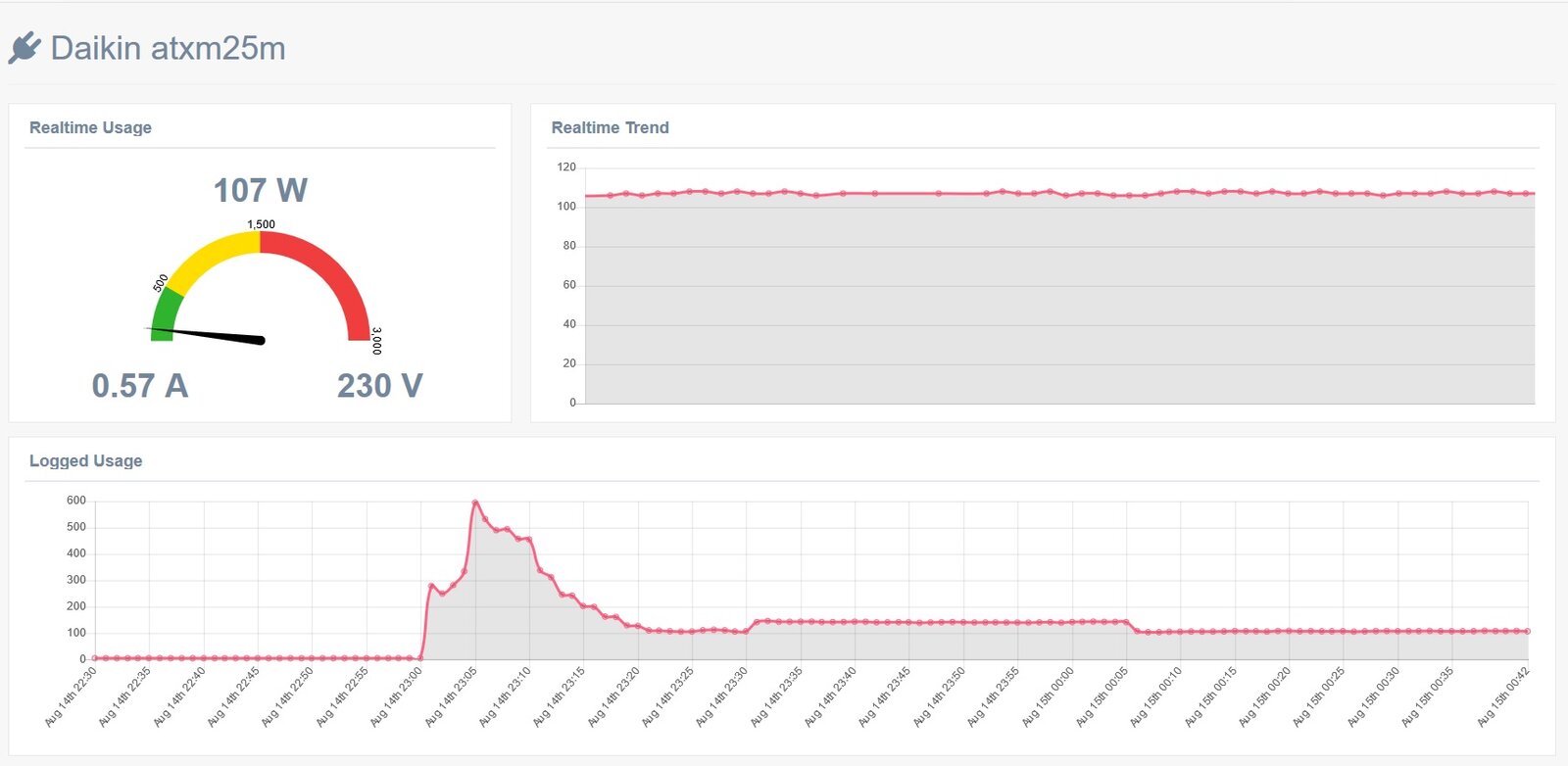Click the 300 value on Logged Usage axis
Viewport: 1568px width, 766px height.
click(76, 580)
